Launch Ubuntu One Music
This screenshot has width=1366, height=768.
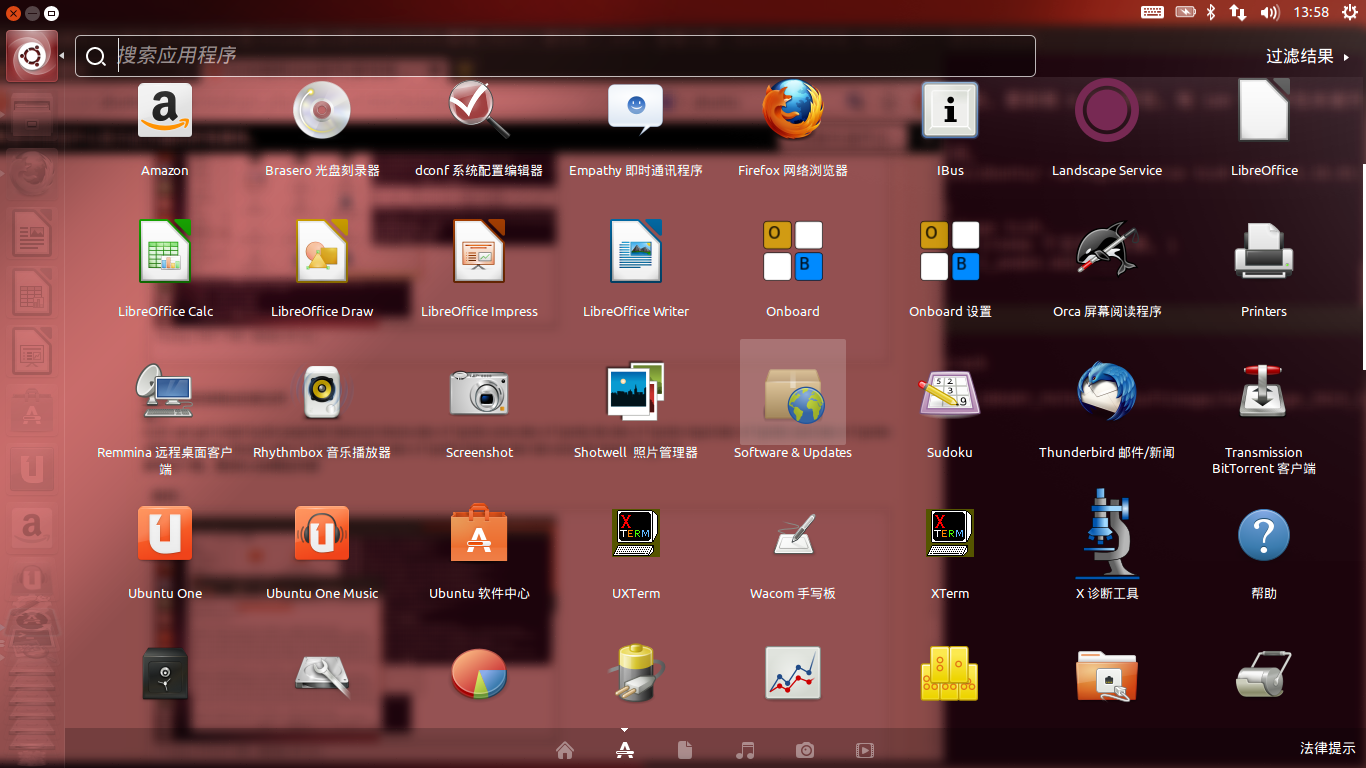click(322, 533)
